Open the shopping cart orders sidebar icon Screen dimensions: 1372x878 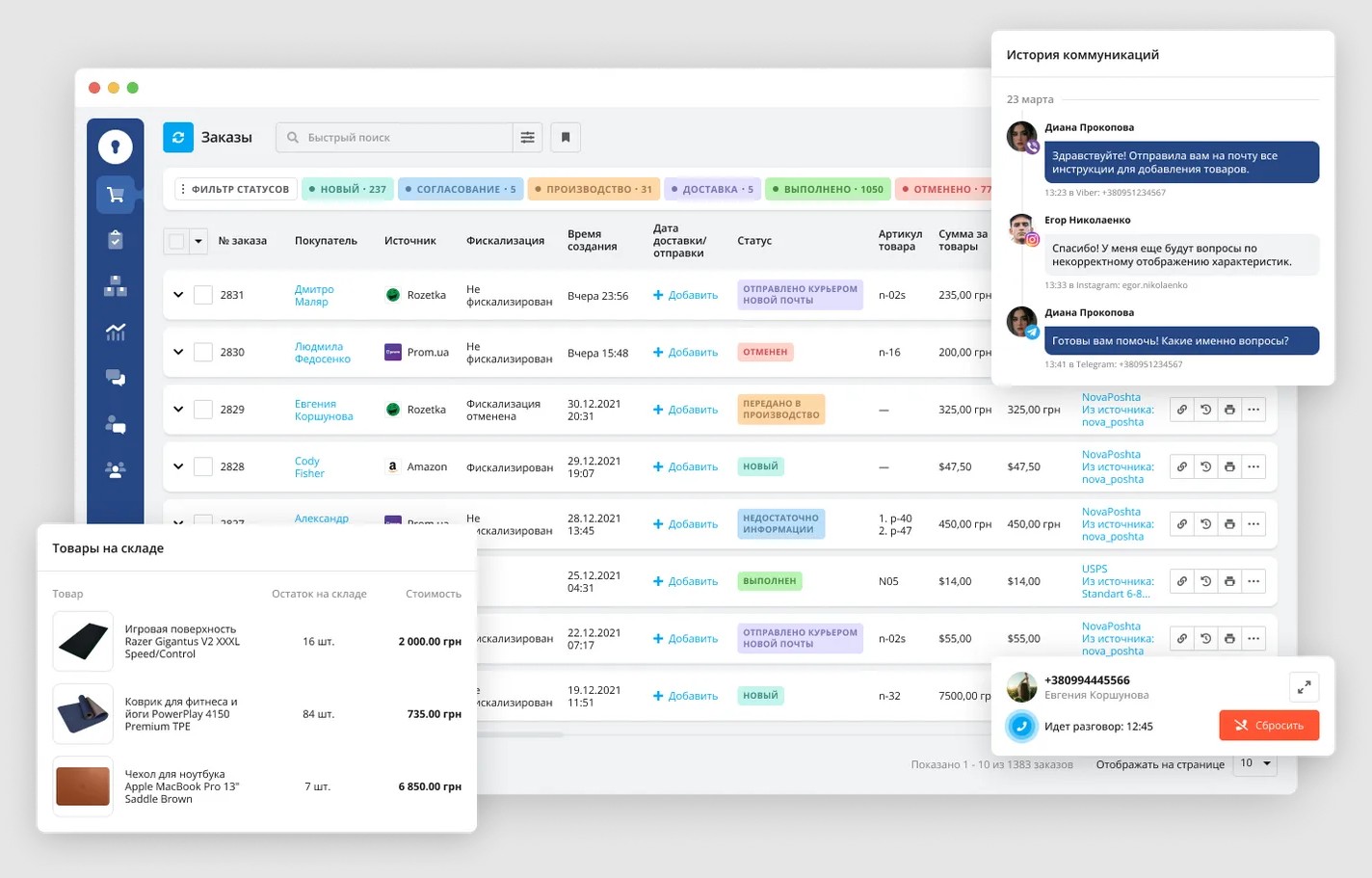tap(116, 195)
